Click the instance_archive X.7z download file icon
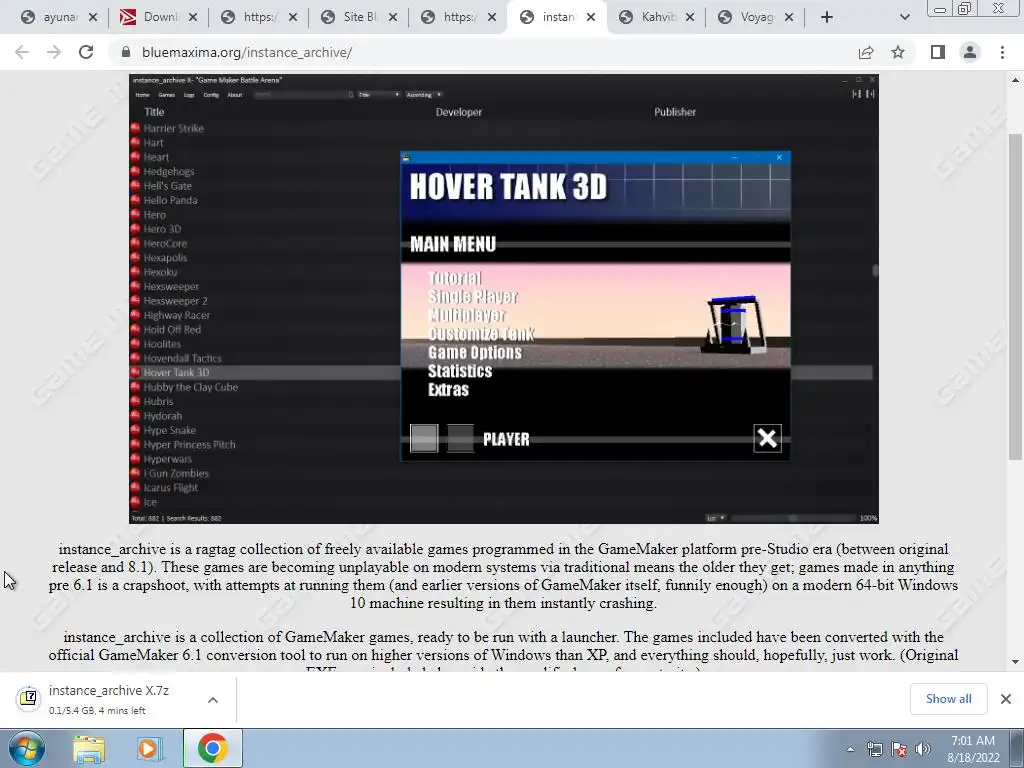 (x=29, y=699)
